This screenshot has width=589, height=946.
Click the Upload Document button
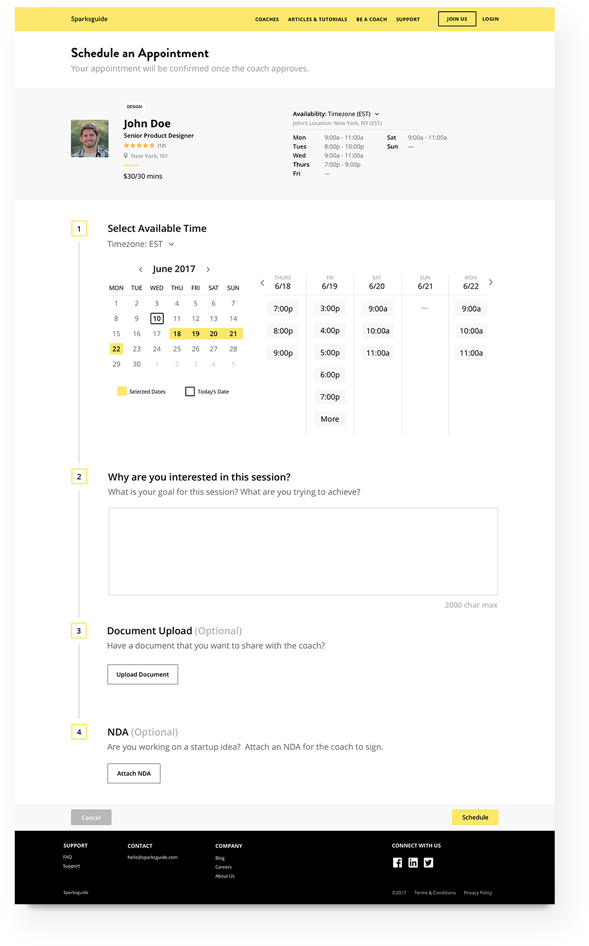click(x=142, y=675)
